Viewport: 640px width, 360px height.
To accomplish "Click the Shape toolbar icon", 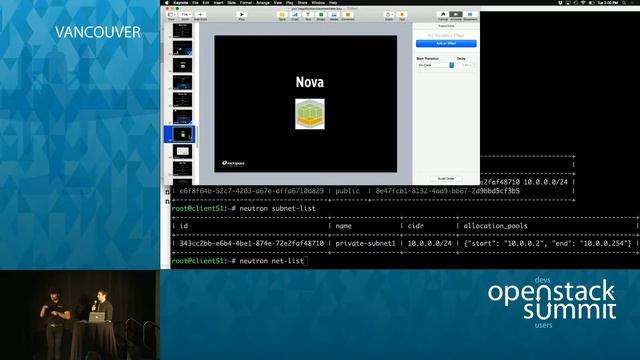I will 321,15.
